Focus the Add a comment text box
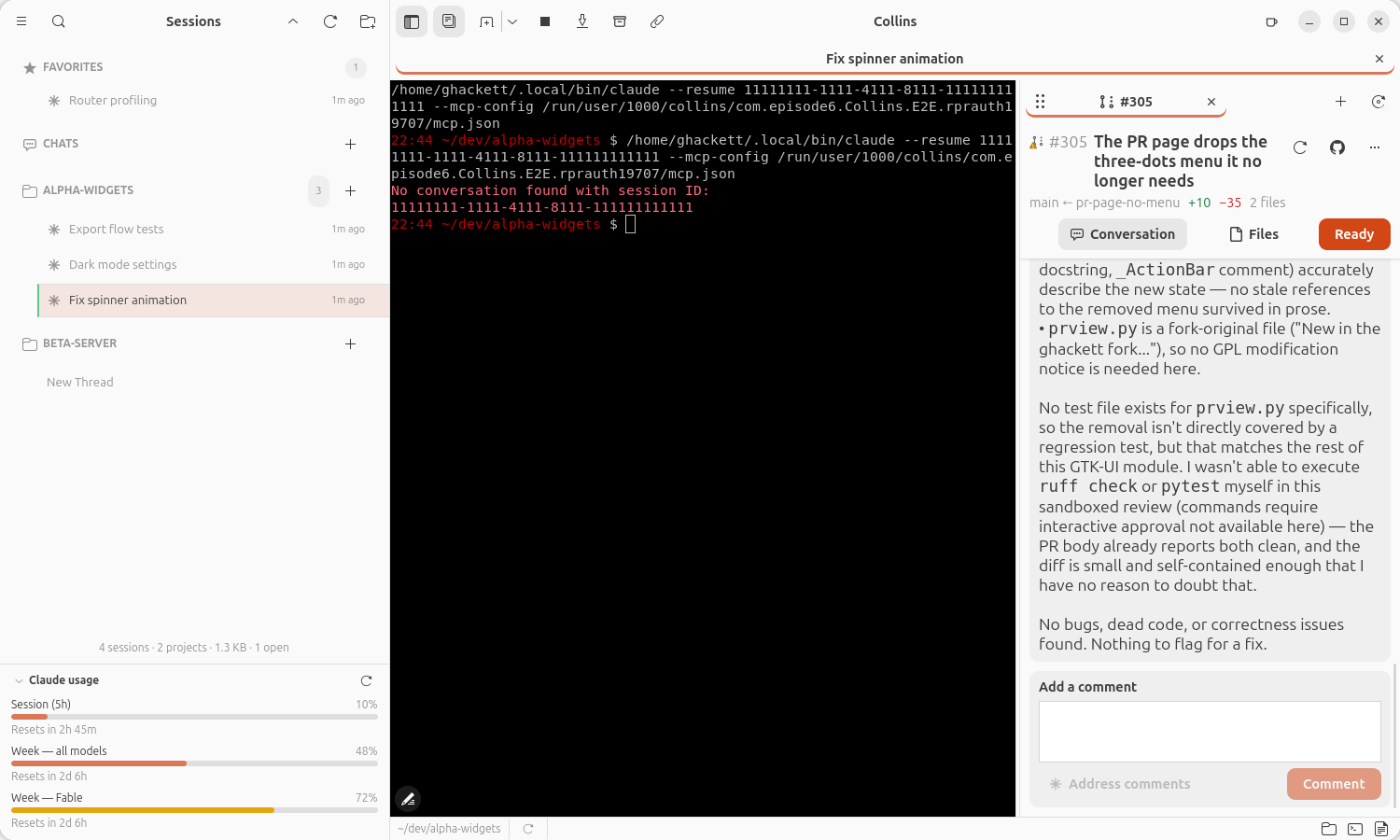Viewport: 1400px width, 840px height. tap(1210, 732)
